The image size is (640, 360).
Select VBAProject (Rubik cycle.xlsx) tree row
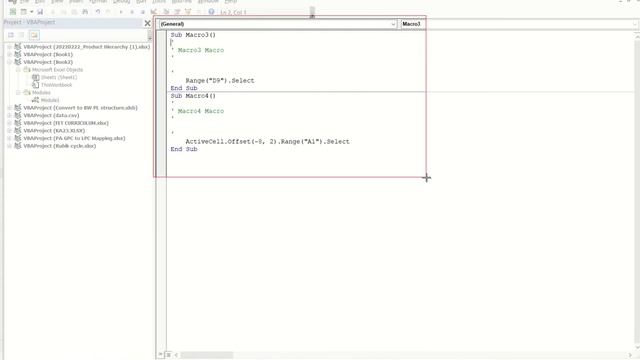coord(60,146)
